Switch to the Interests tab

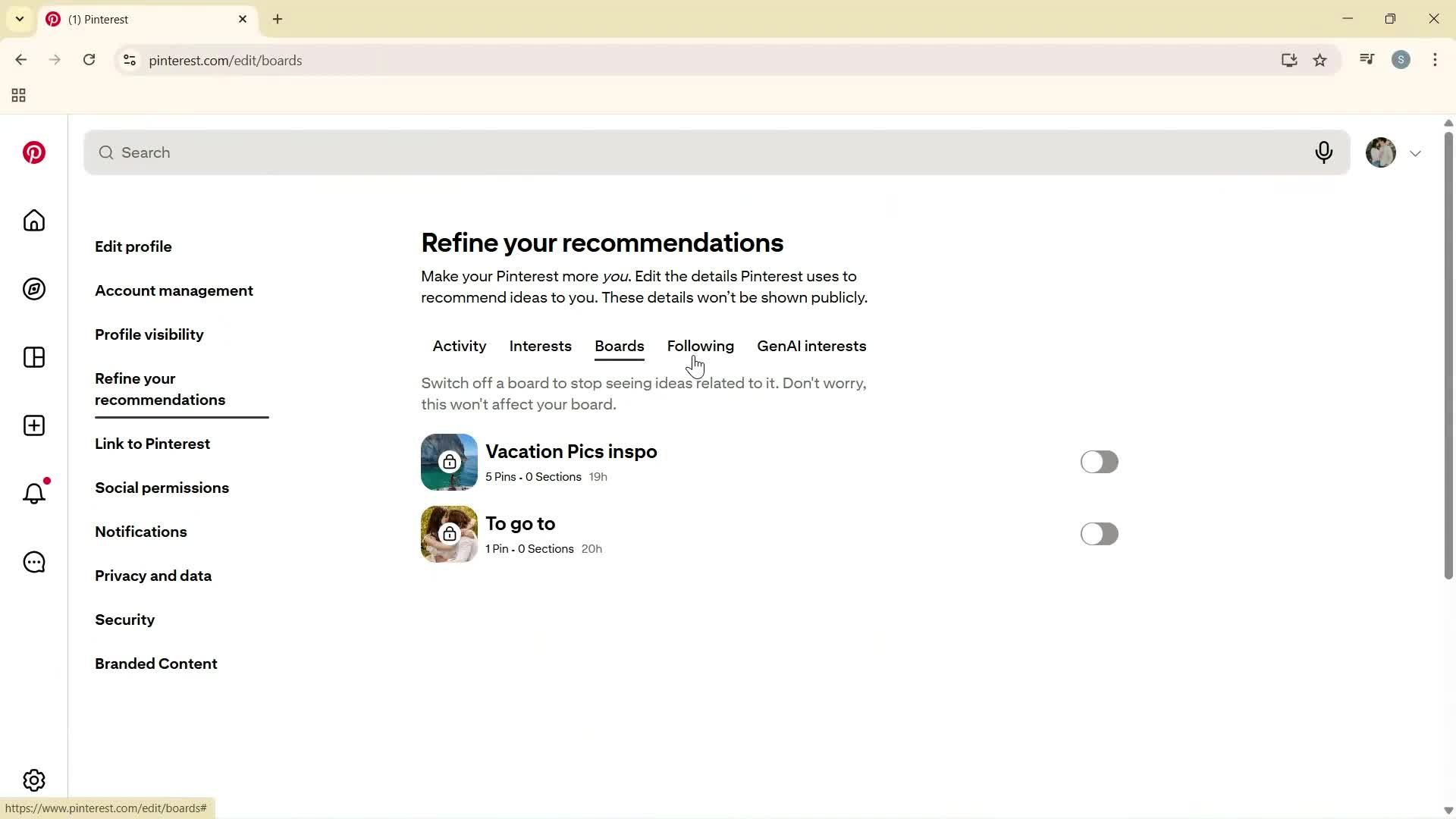coord(540,346)
